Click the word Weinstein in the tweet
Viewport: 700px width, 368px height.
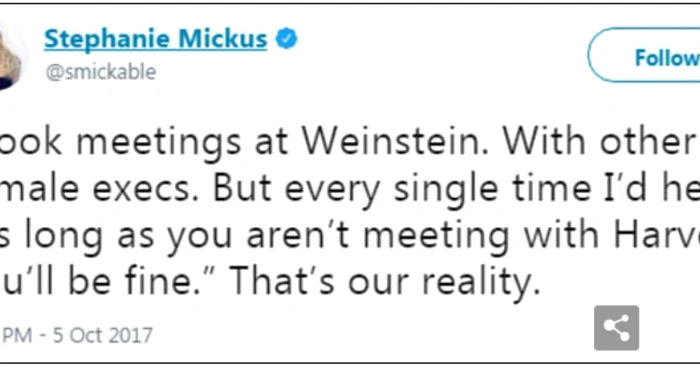[395, 141]
